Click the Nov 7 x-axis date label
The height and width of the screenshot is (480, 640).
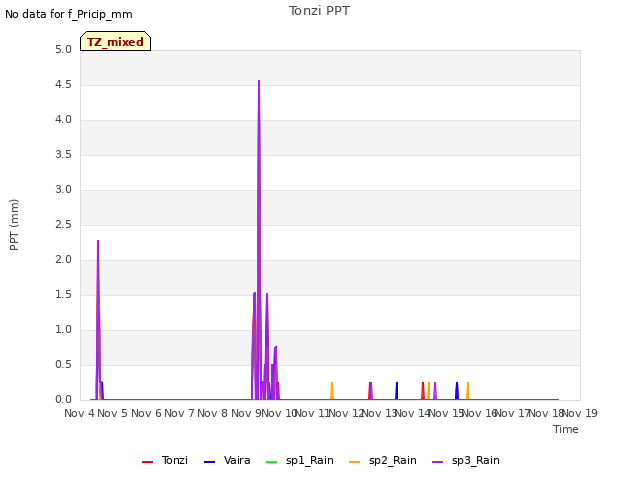click(179, 413)
